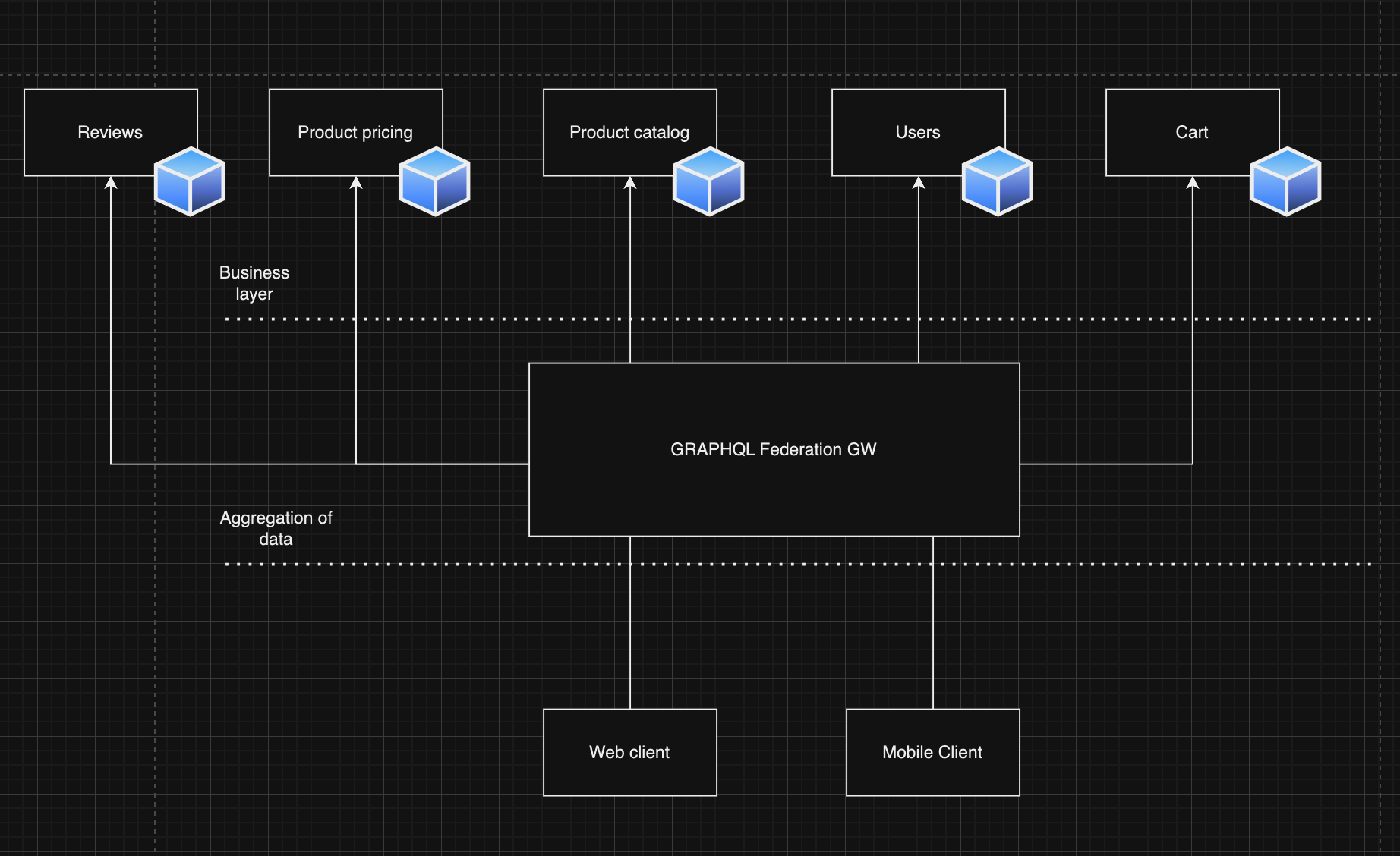The height and width of the screenshot is (856, 1400).
Task: Select the Product catalog box
Action: pos(630,133)
